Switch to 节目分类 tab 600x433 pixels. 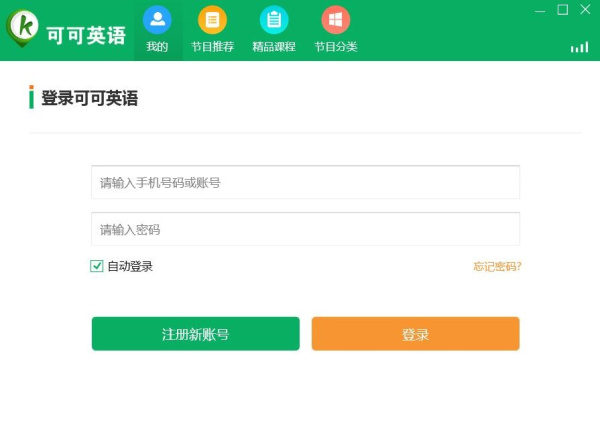pyautogui.click(x=336, y=30)
